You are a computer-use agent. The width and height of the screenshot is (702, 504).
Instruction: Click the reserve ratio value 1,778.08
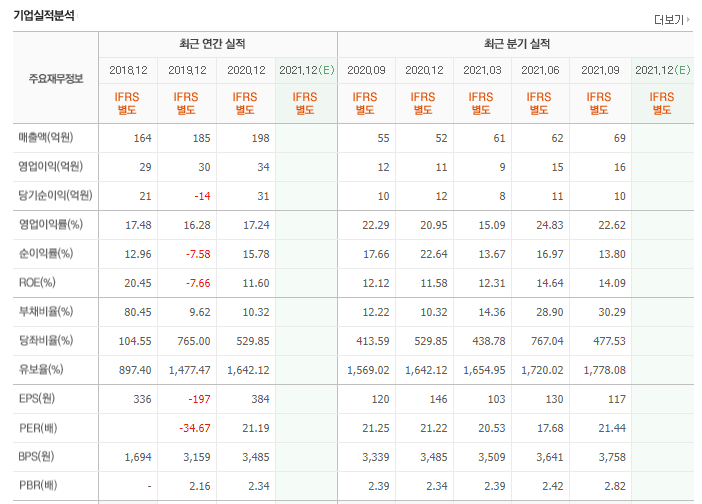coord(604,371)
